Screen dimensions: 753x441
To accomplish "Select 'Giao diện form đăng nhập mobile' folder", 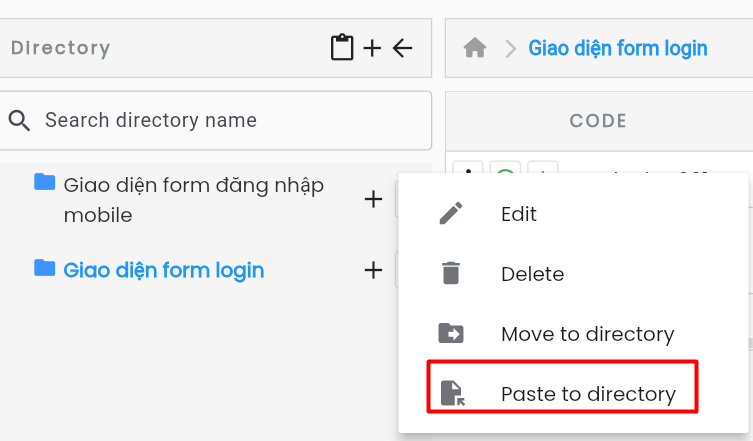I will click(x=194, y=200).
